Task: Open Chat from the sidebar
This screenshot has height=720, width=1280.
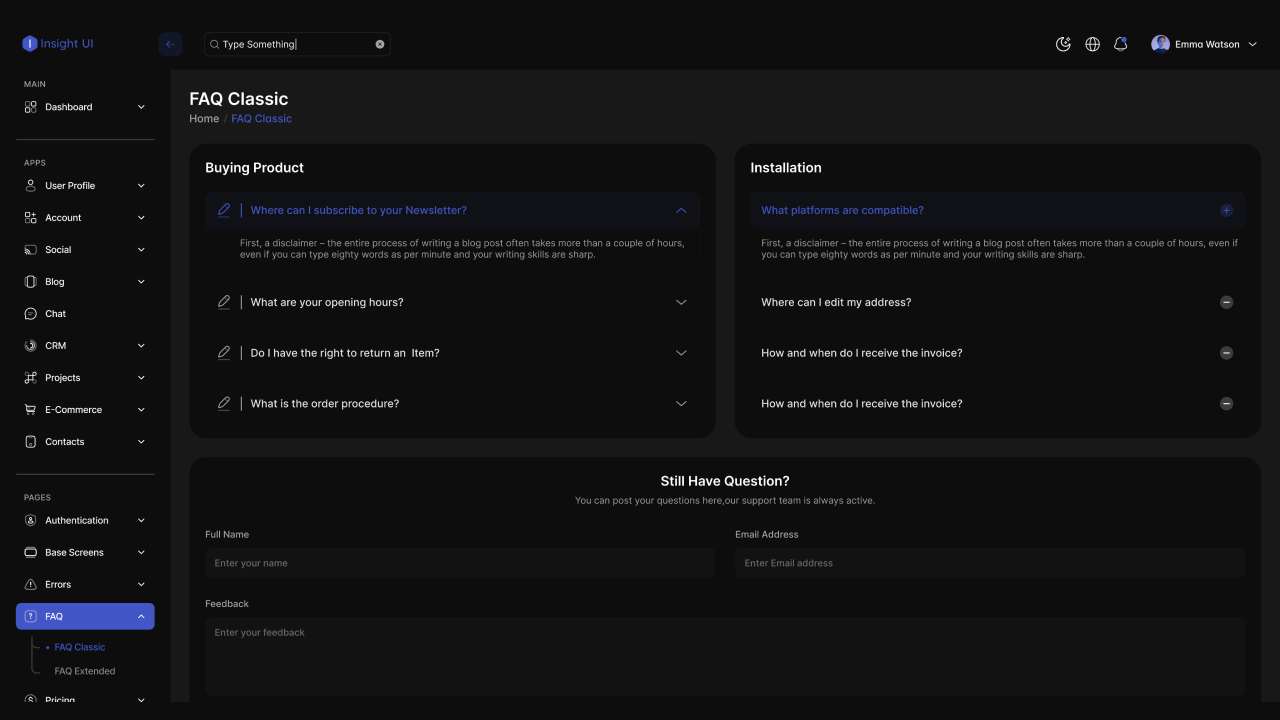Action: pos(56,314)
